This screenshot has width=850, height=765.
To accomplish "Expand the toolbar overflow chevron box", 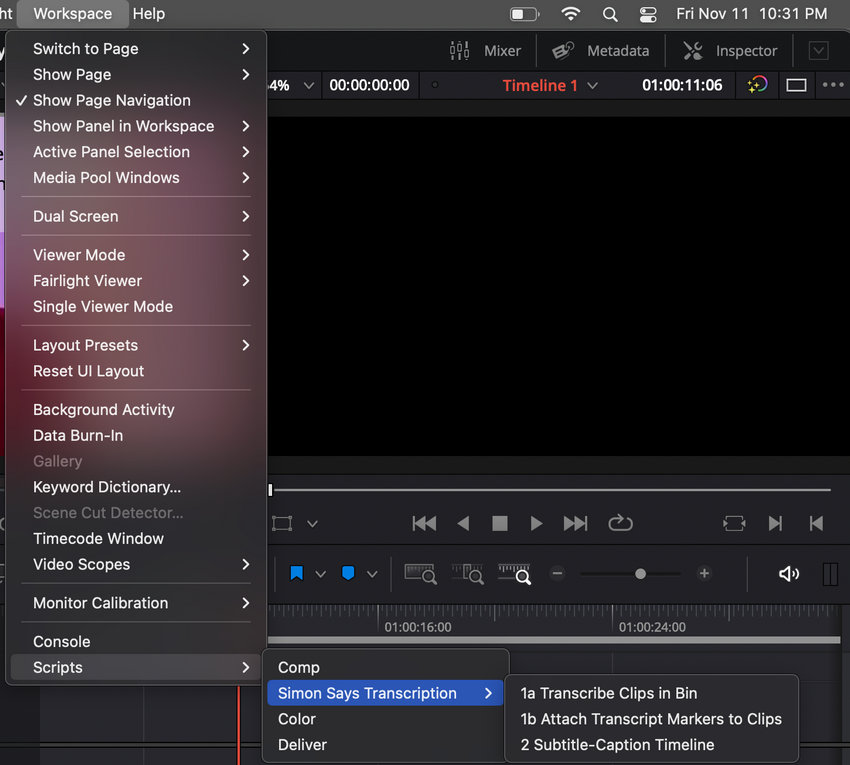I will tap(819, 51).
